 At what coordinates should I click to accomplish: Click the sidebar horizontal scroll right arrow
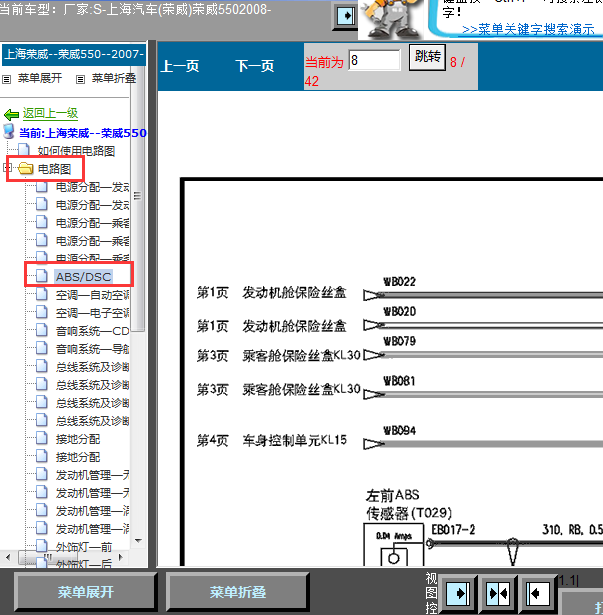click(x=121, y=557)
